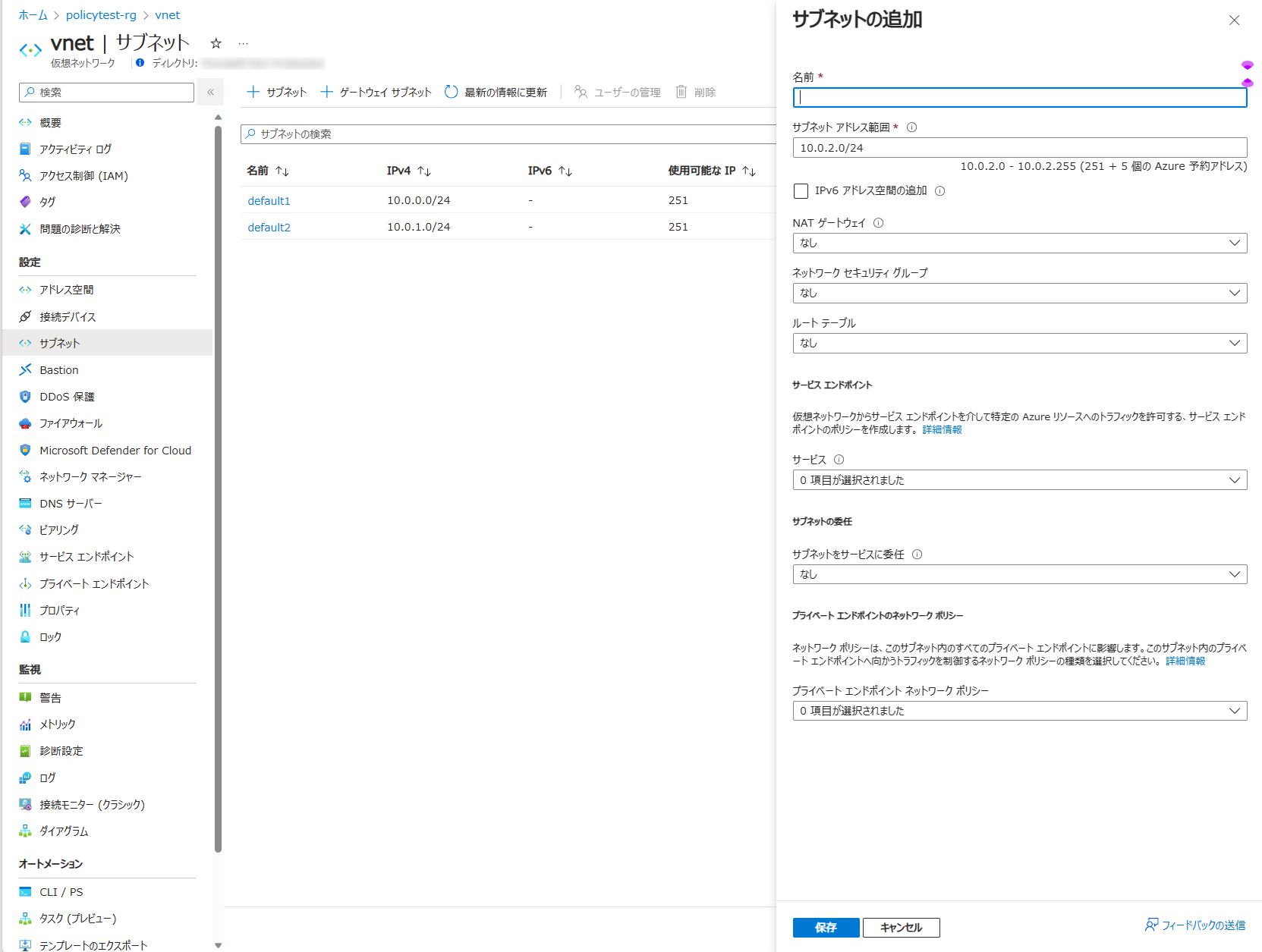Refresh list with 最新の情報に更新

pyautogui.click(x=496, y=92)
